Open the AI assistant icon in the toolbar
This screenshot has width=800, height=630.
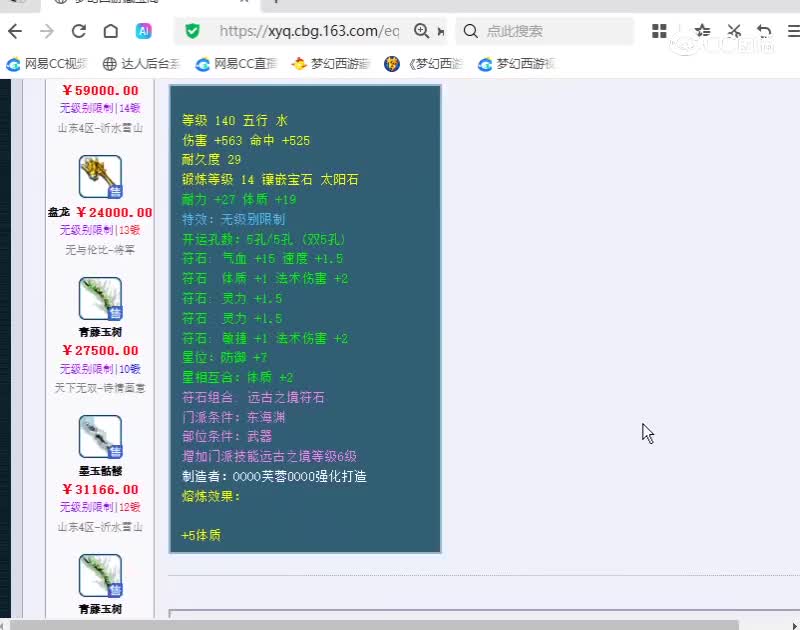tap(144, 31)
